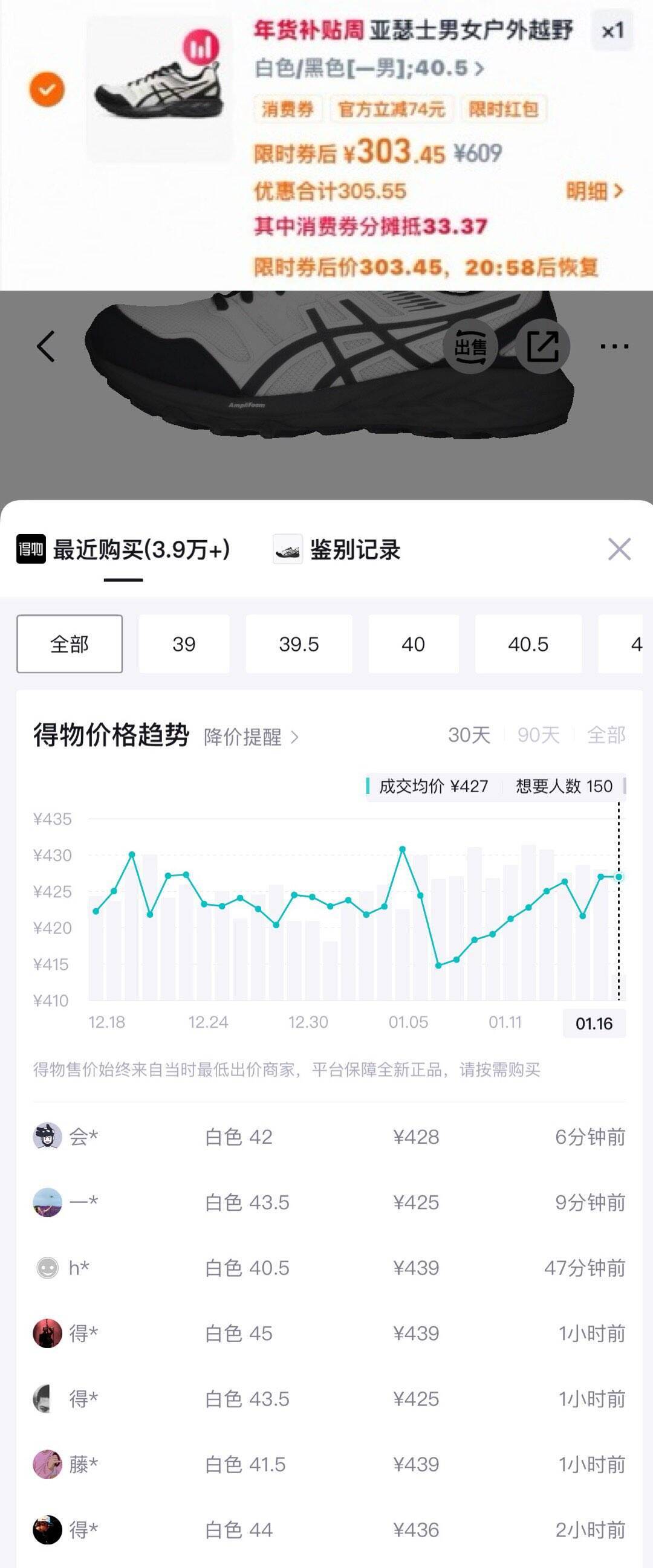Select the 12.18 date on chart axis
Image resolution: width=653 pixels, height=1568 pixels.
click(x=106, y=1022)
